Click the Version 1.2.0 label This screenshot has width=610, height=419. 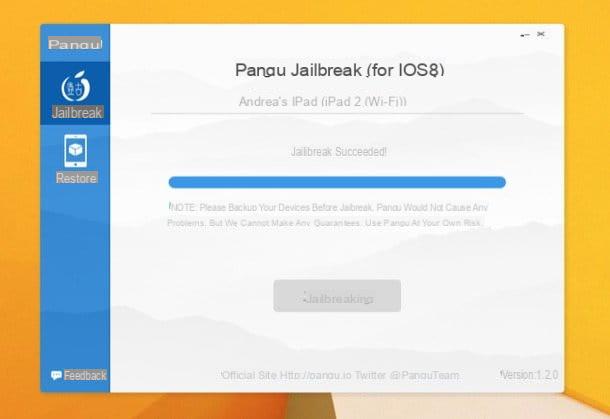[x=529, y=375]
